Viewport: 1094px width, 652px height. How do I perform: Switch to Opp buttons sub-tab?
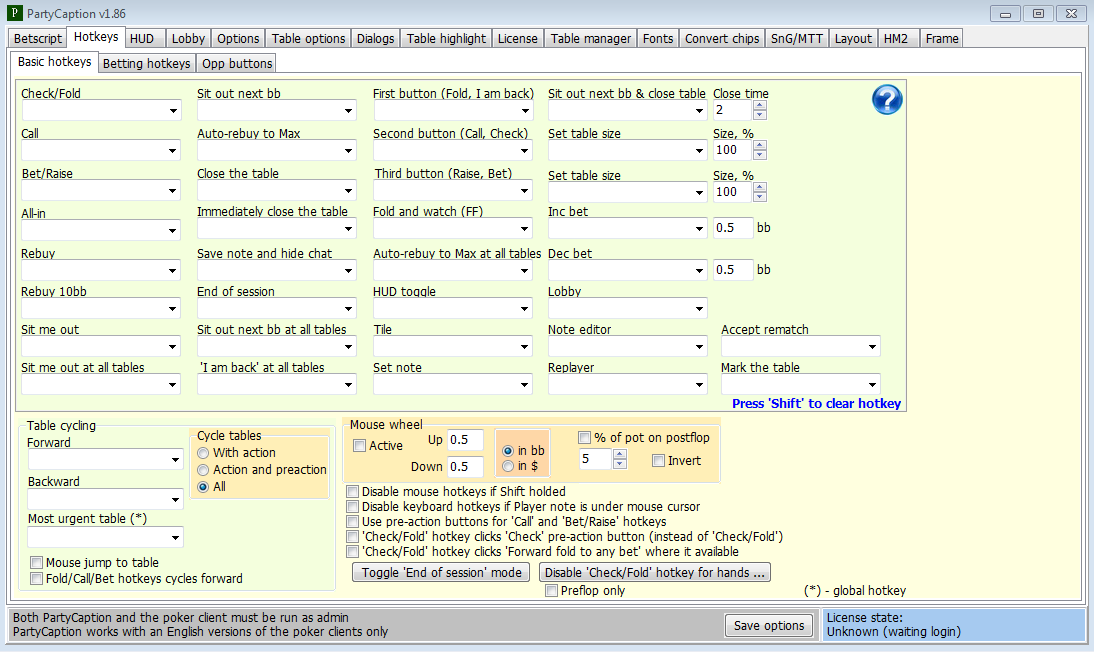(x=237, y=64)
